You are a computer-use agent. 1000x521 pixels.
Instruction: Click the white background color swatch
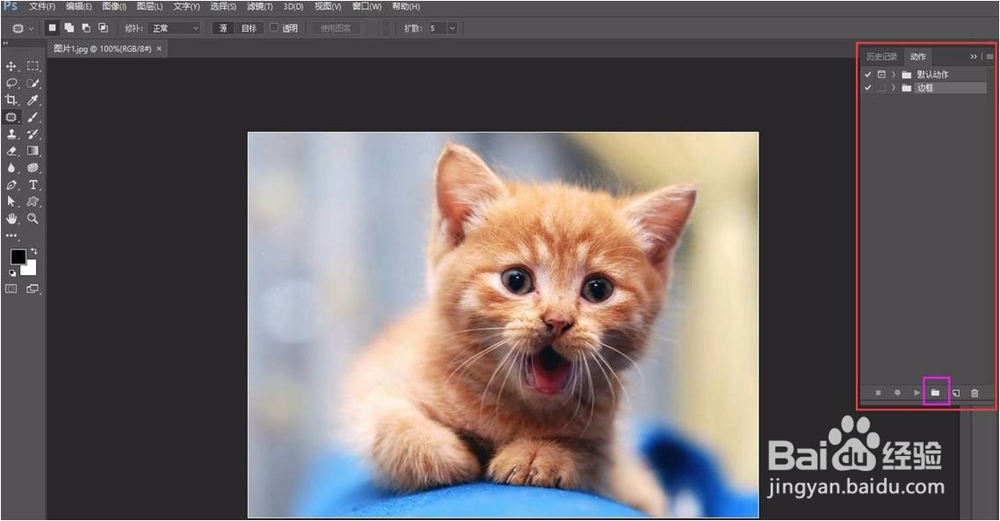click(31, 269)
